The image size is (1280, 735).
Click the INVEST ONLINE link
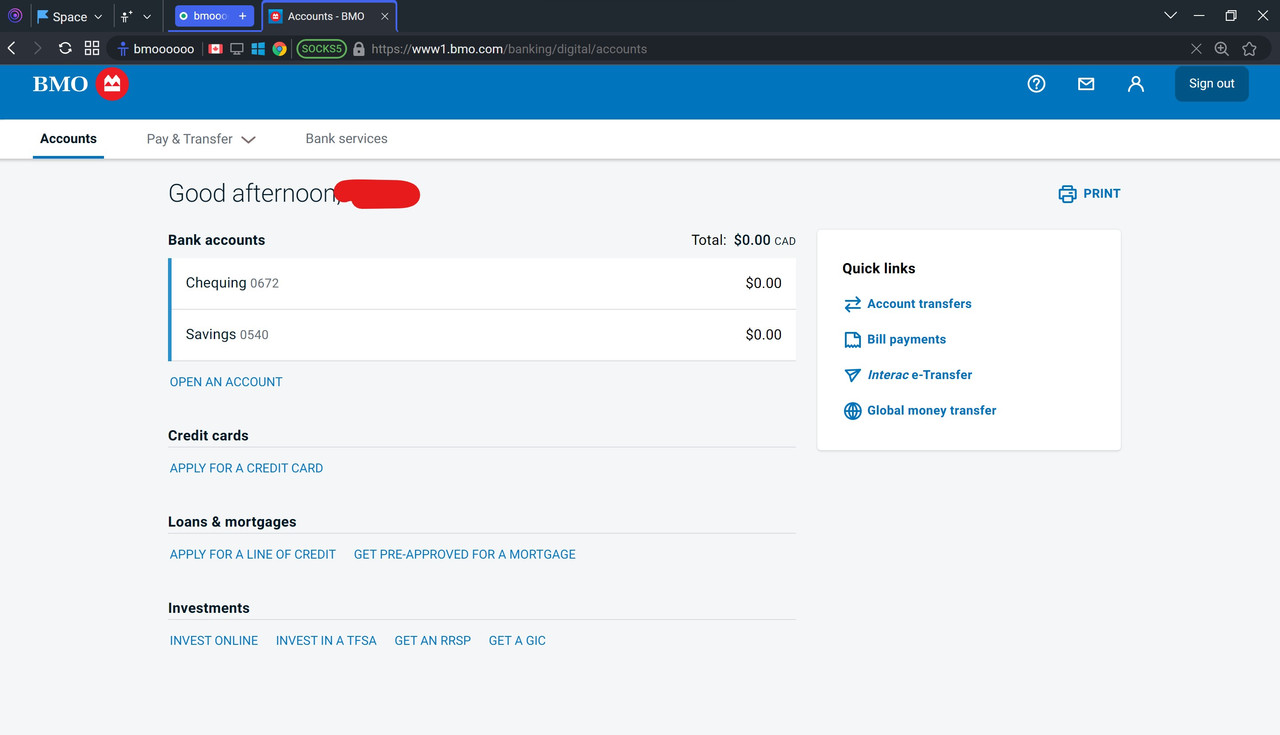214,641
